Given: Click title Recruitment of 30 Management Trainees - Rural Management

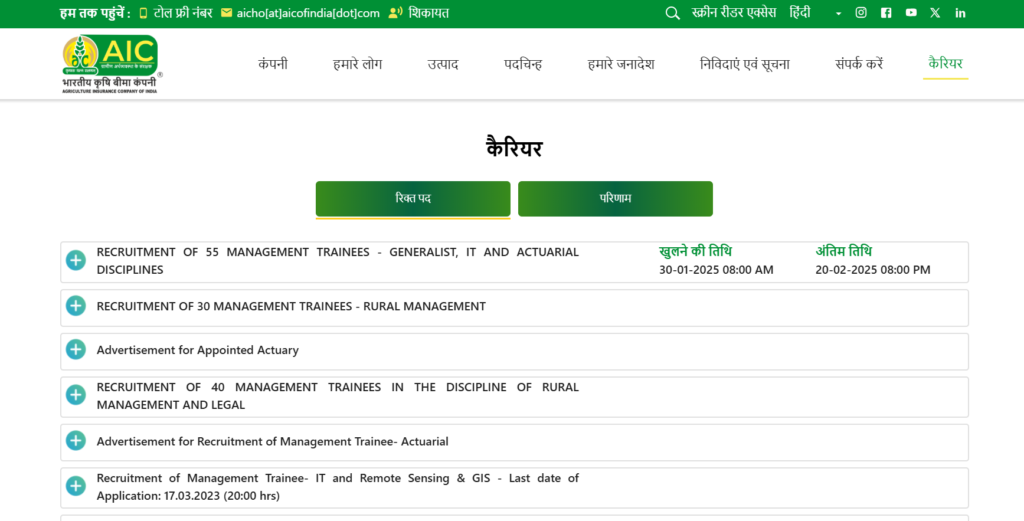Looking at the screenshot, I should 291,306.
